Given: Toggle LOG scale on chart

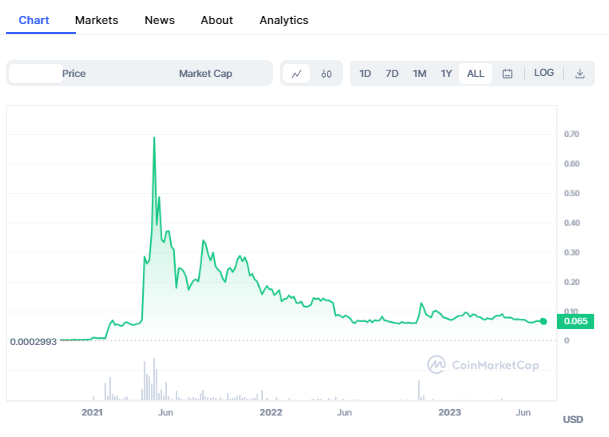Looking at the screenshot, I should [x=544, y=73].
